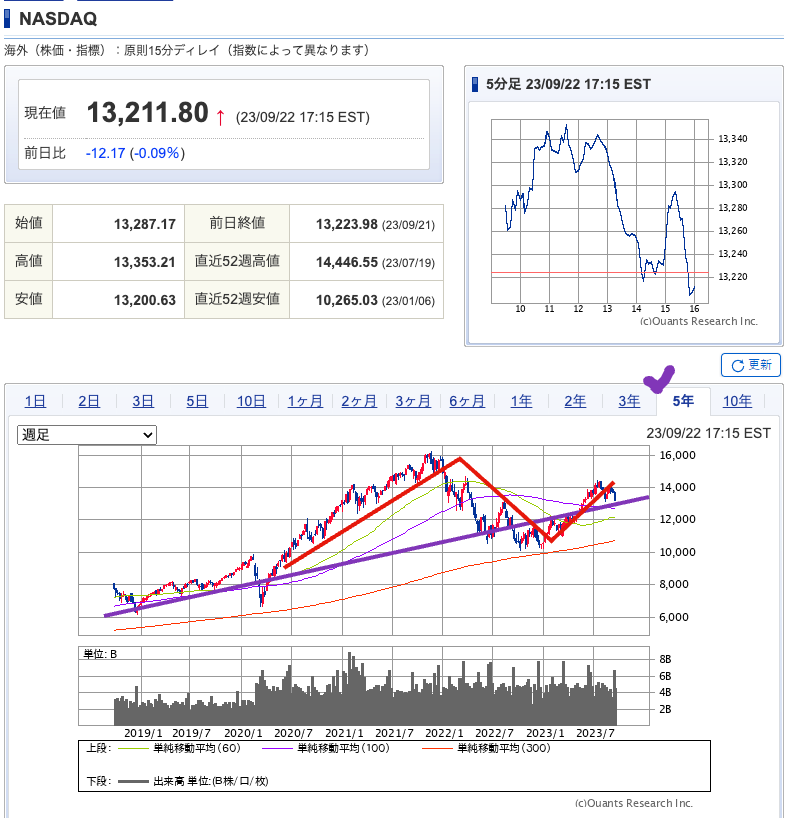Screen dimensions: 792x818
Task: Click the volume bar chart panel
Action: click(x=364, y=686)
